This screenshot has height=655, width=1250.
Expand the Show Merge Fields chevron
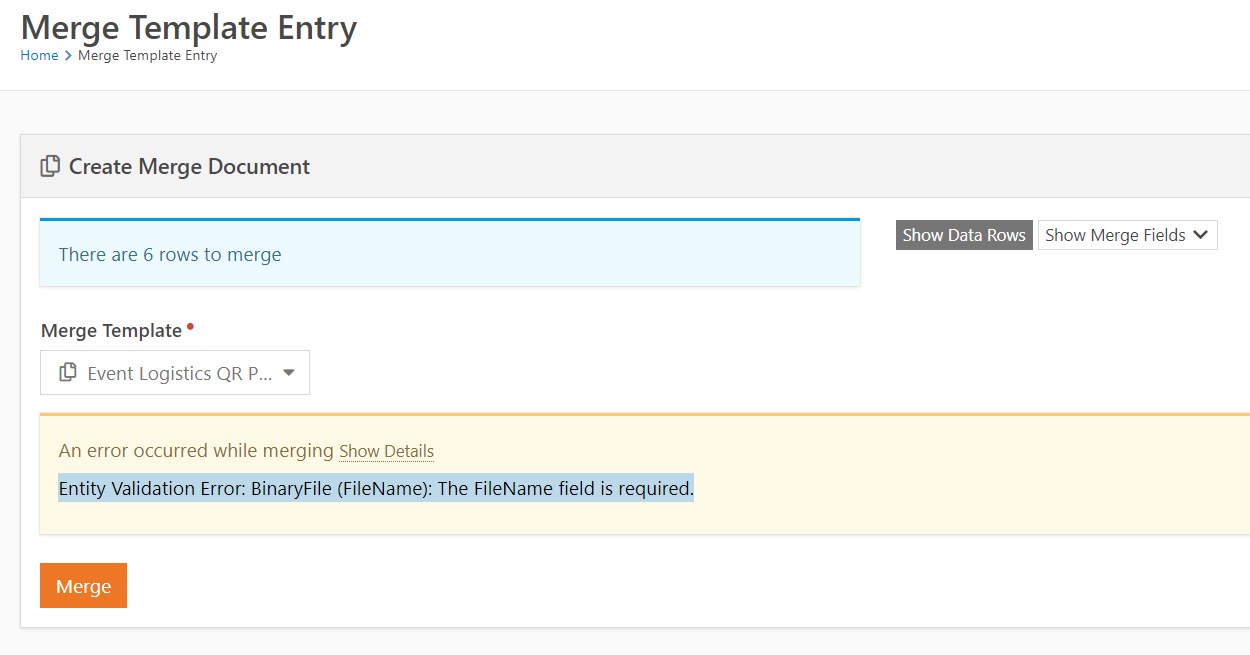1201,235
